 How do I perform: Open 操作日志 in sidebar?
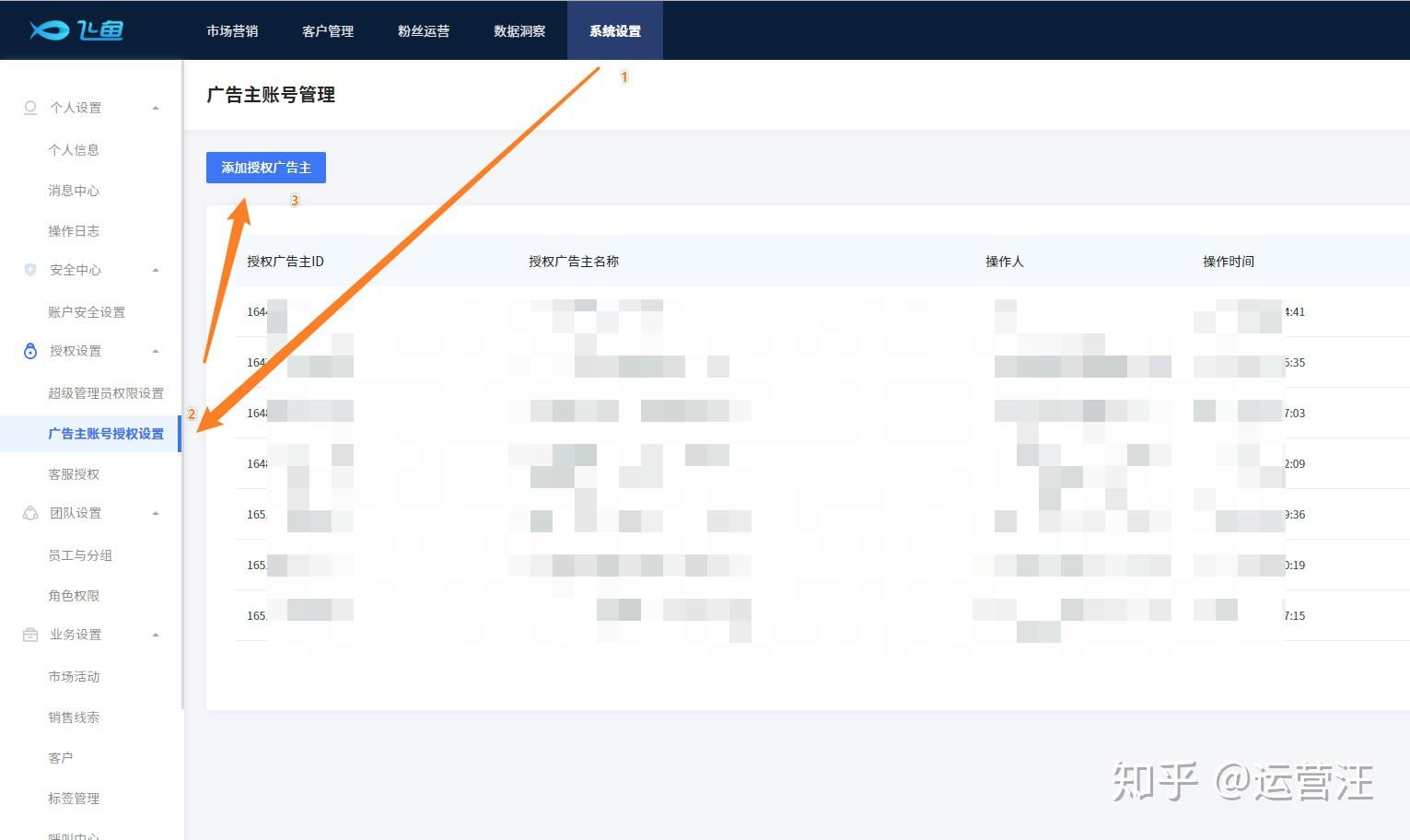pyautogui.click(x=74, y=231)
